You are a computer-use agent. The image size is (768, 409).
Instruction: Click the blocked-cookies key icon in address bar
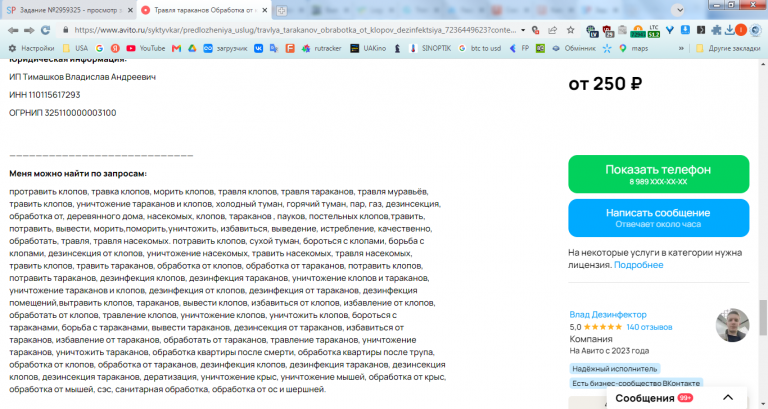(536, 30)
